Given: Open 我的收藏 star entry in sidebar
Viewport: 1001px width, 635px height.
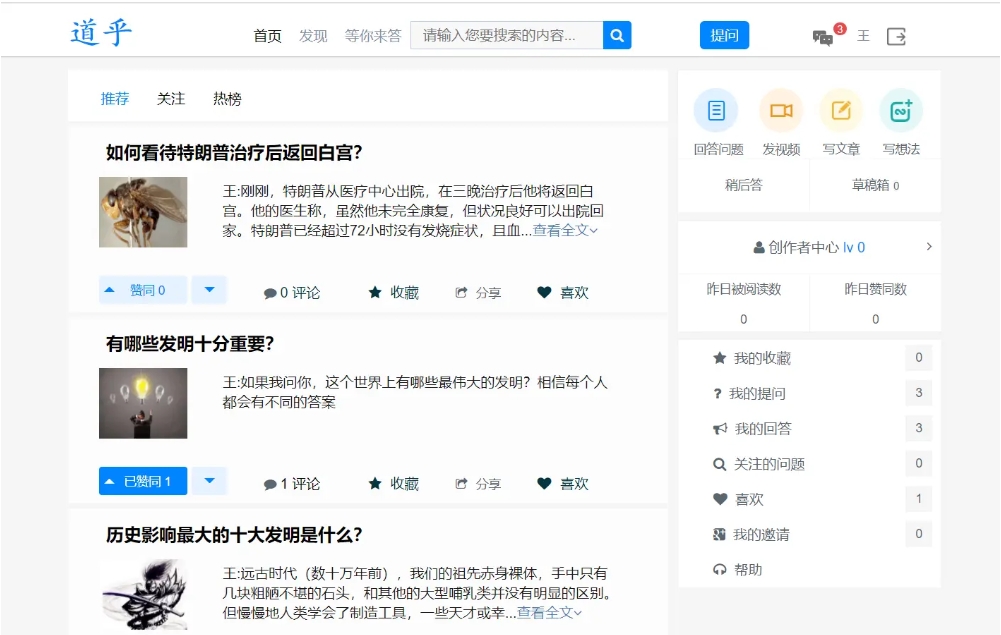Looking at the screenshot, I should [752, 358].
